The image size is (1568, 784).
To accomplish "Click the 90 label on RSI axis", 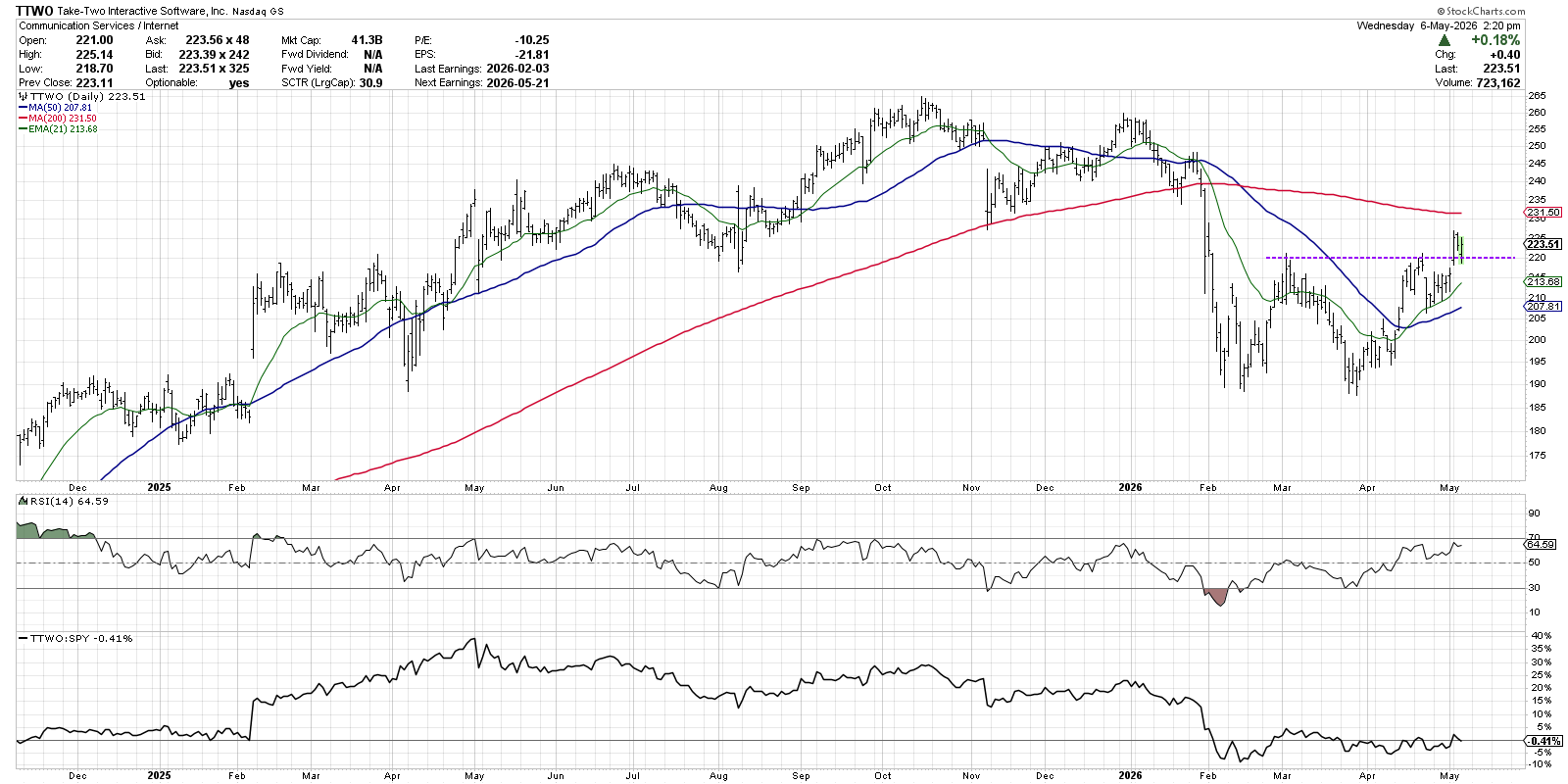I will [x=1534, y=514].
